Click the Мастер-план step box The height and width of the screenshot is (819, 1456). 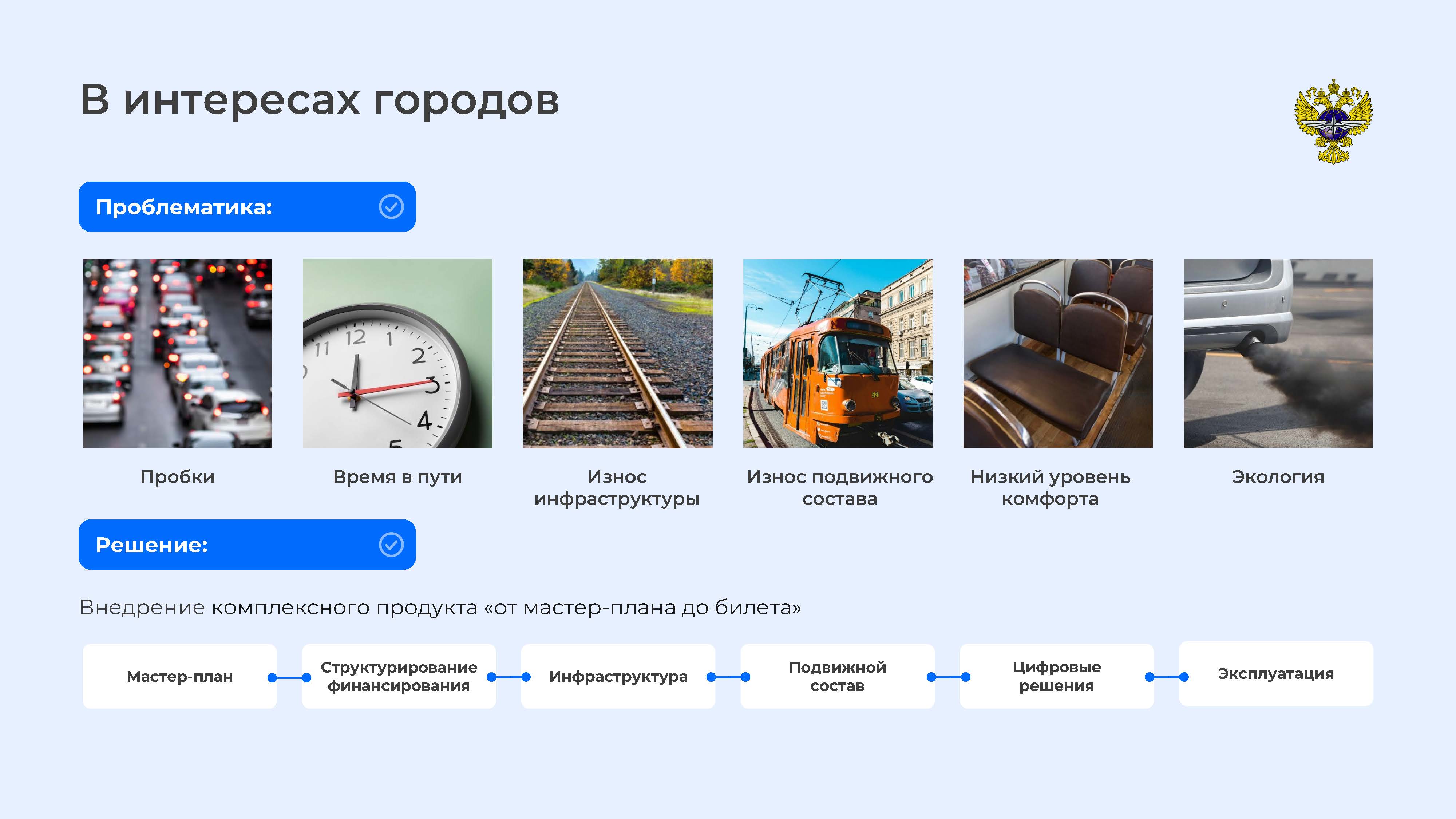click(180, 677)
